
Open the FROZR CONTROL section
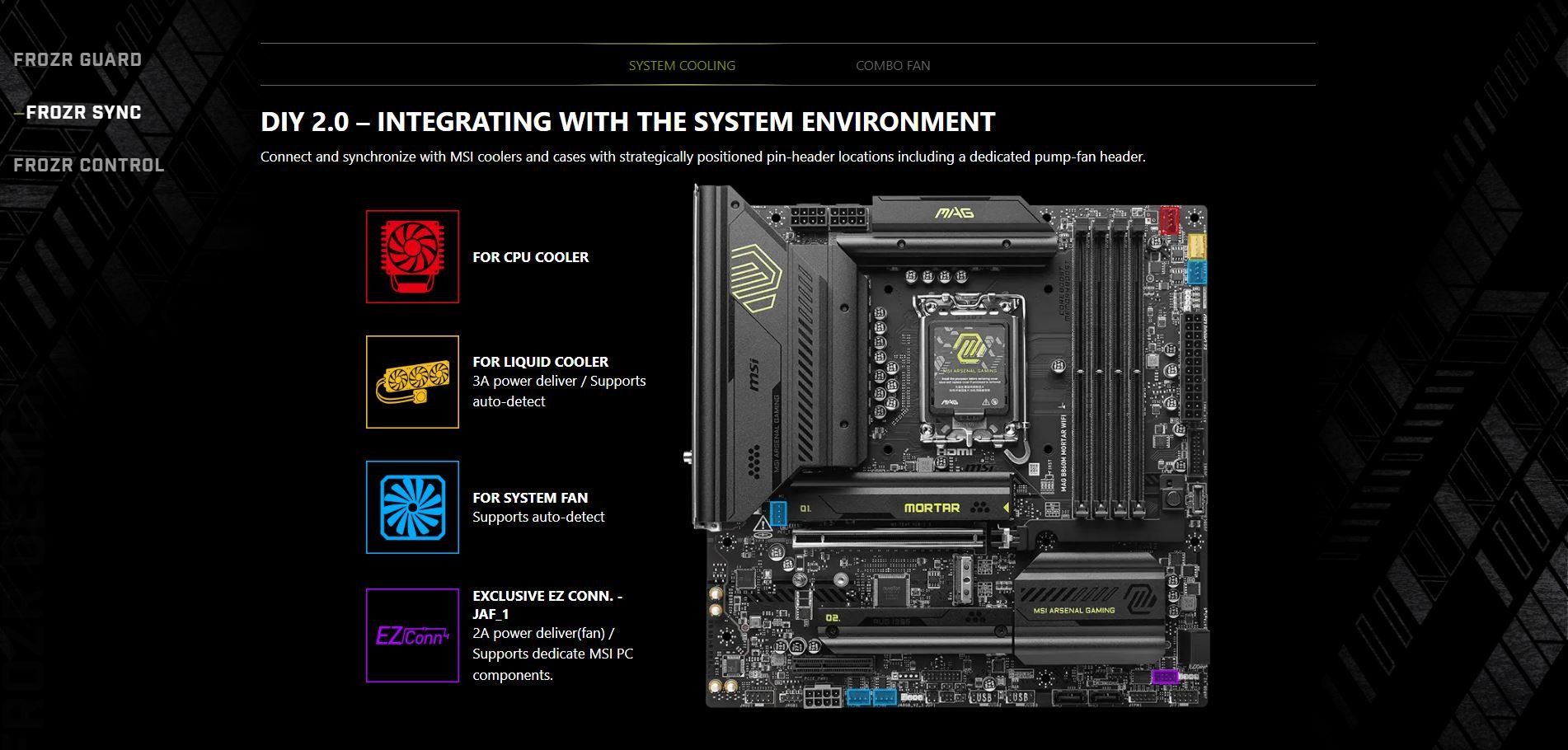(89, 165)
